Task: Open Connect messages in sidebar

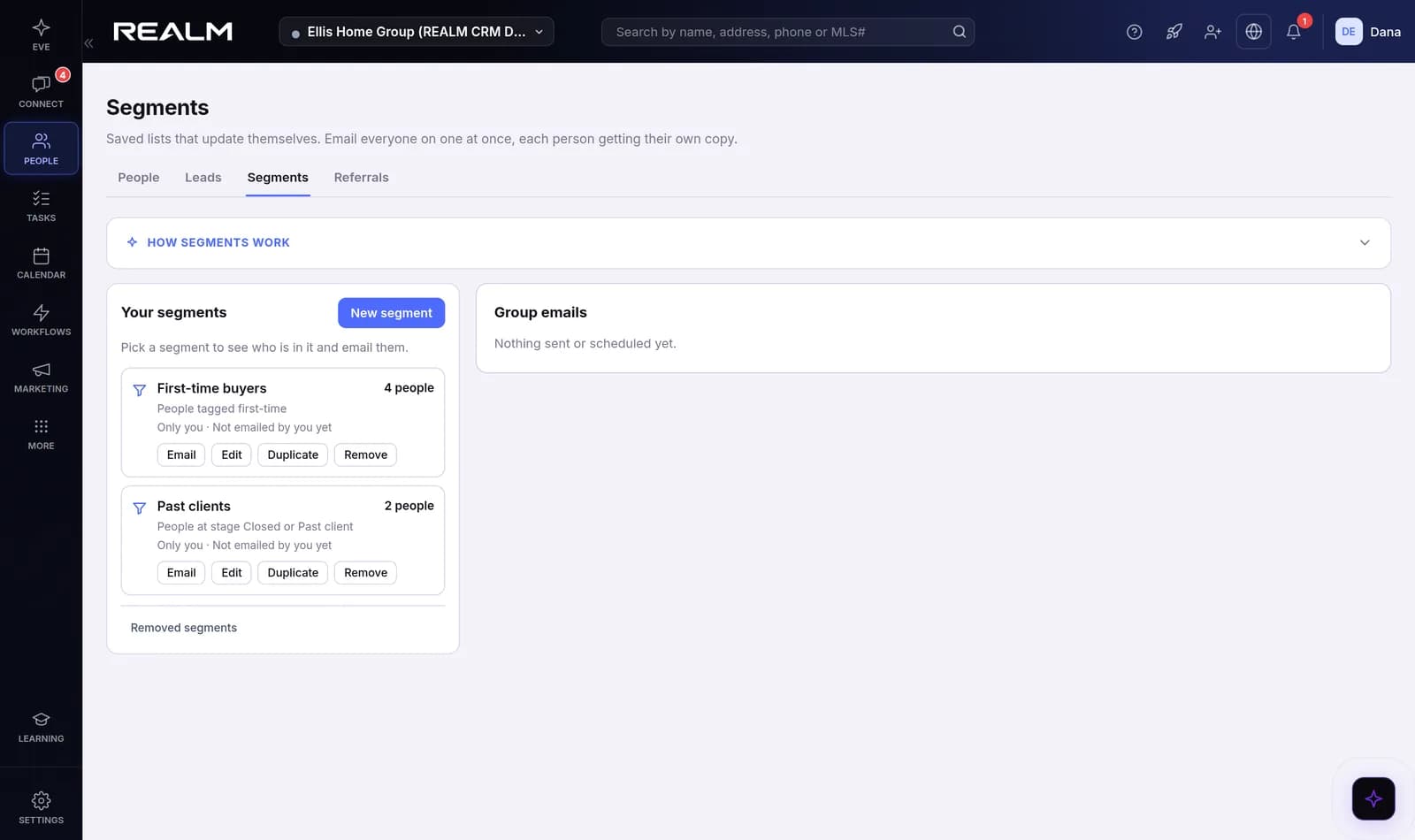Action: coord(41,91)
